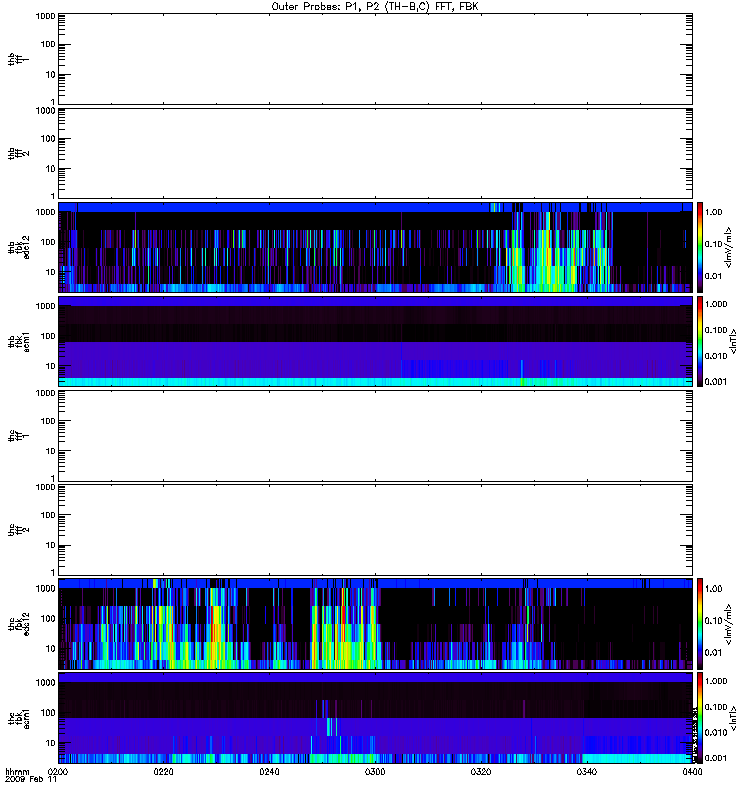Image resolution: width=750 pixels, height=800 pixels.
Task: Select the 0200 time axis label
Action: coord(58,772)
